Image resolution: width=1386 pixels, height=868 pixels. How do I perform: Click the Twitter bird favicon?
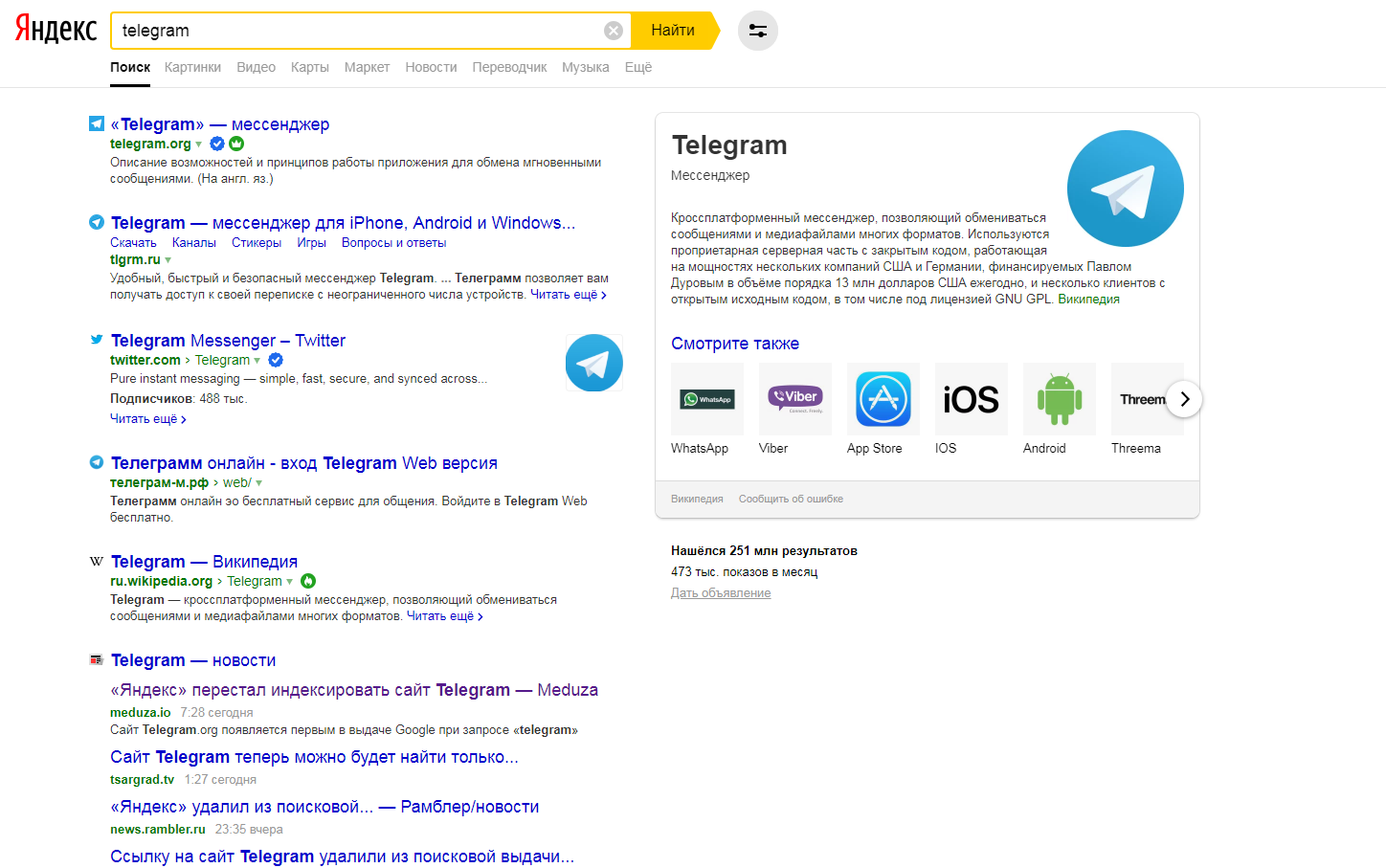point(97,340)
